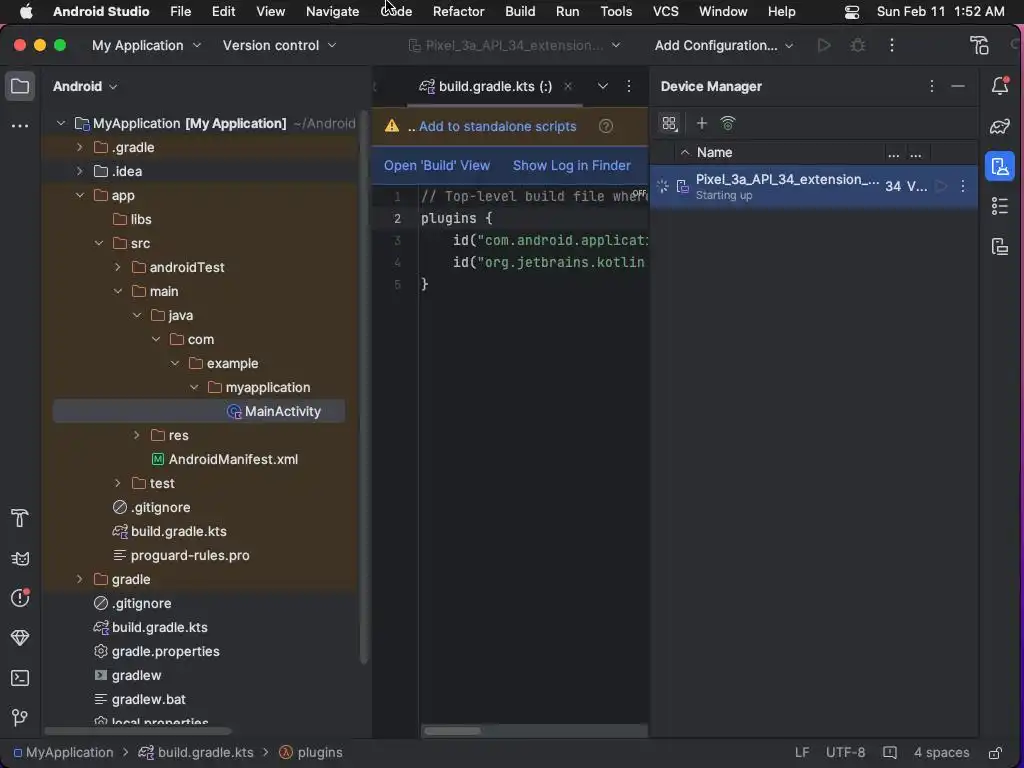Open the Navigate menu
The height and width of the screenshot is (768, 1024).
point(332,12)
